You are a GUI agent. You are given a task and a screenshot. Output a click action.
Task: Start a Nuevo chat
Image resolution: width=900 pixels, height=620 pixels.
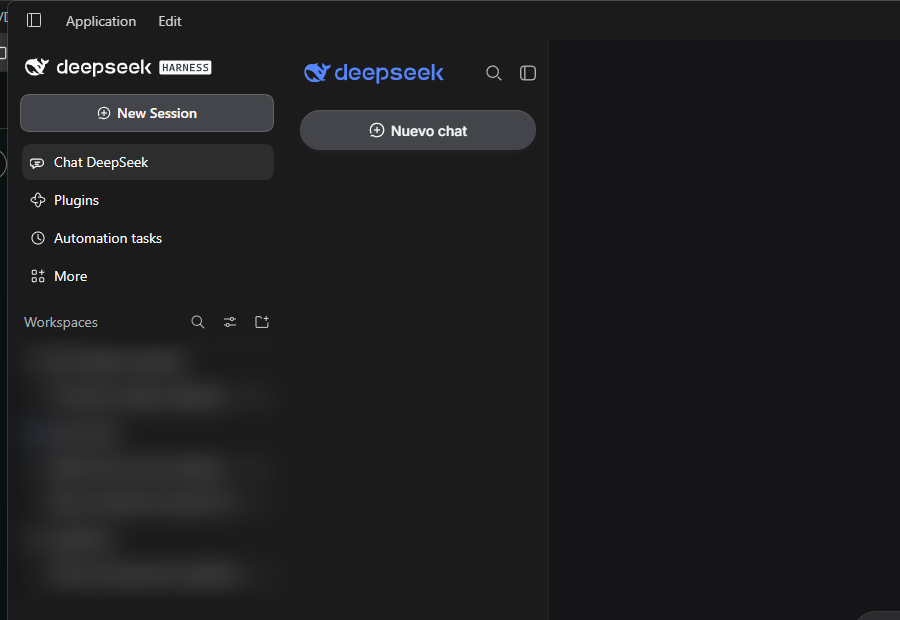tap(418, 130)
